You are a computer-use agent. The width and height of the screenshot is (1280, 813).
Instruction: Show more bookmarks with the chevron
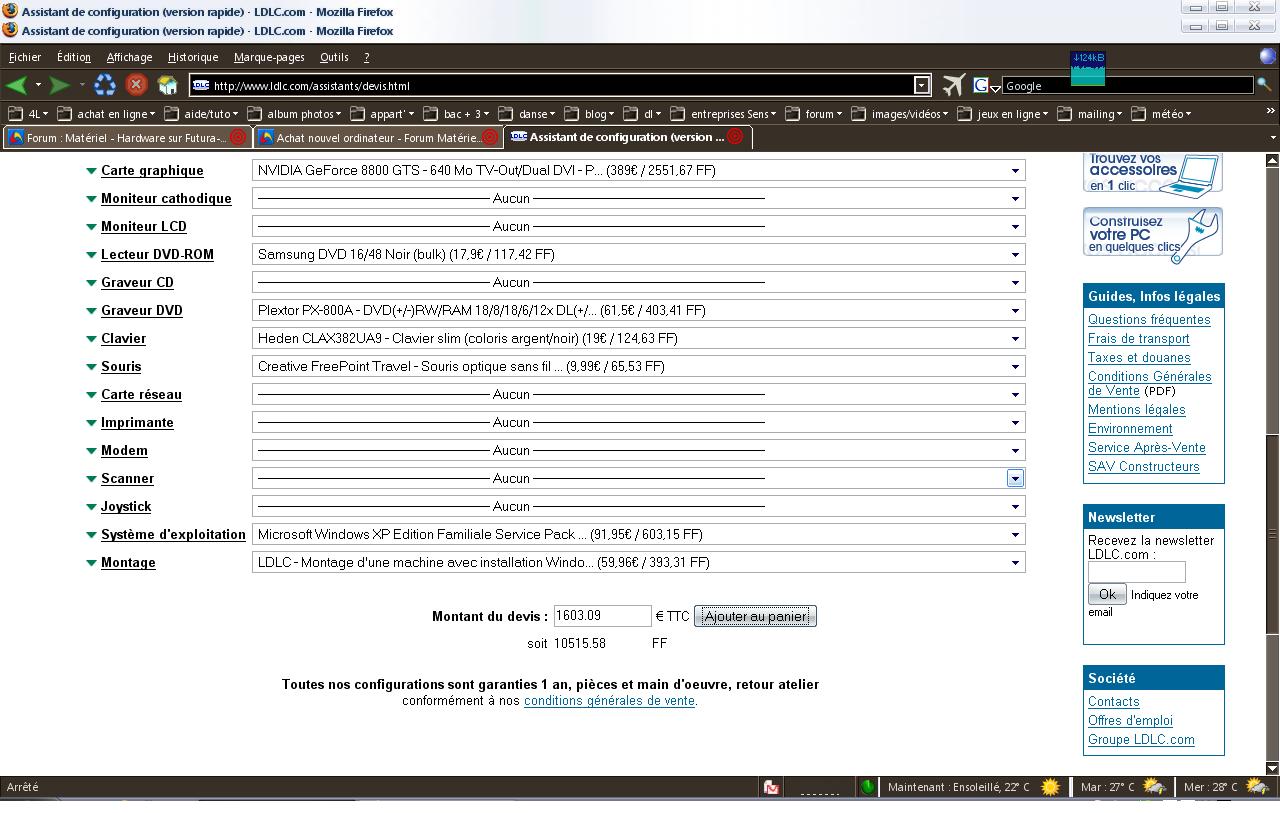[x=1270, y=112]
